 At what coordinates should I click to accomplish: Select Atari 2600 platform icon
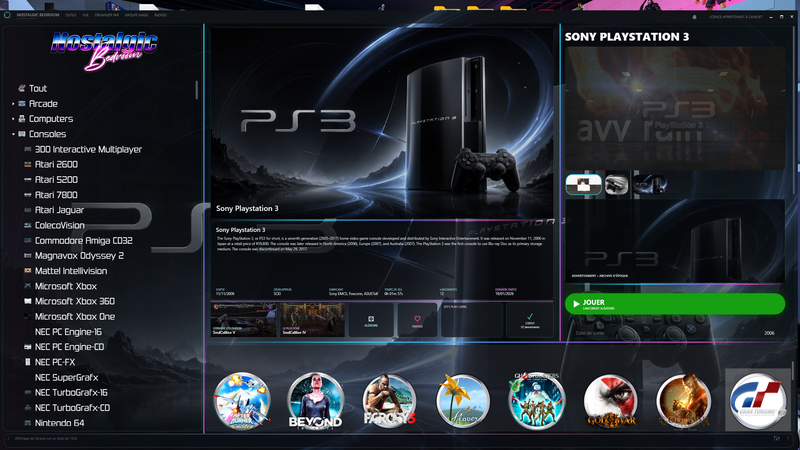(x=28, y=164)
